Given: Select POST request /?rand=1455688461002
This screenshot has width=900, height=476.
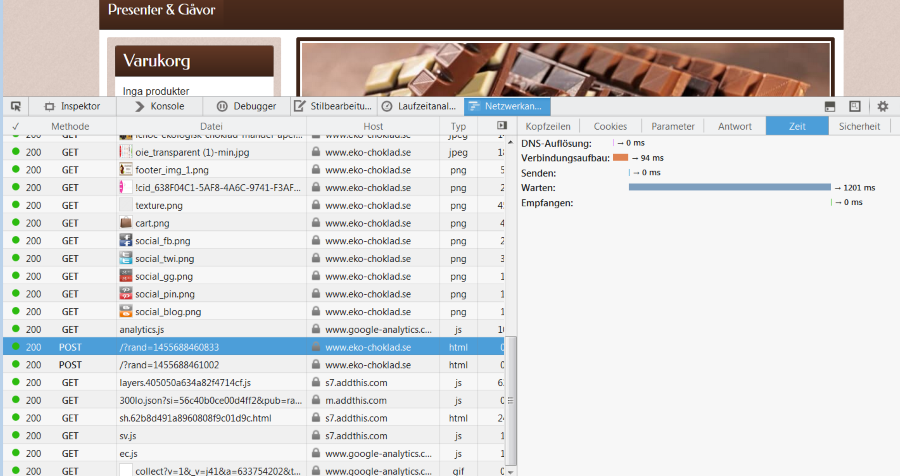Looking at the screenshot, I should pos(254,365).
